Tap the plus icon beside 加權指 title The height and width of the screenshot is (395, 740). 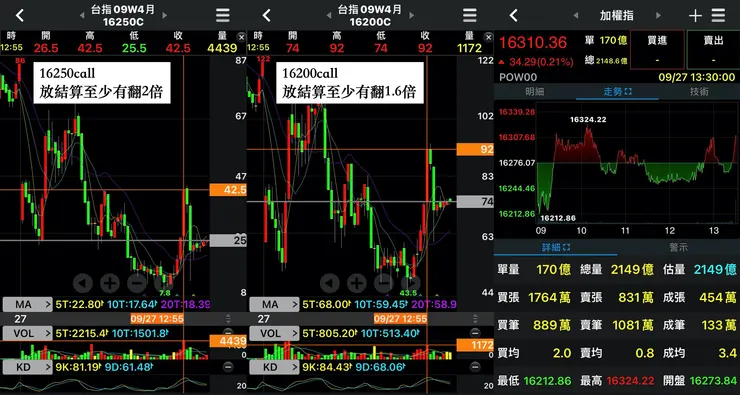pos(695,16)
